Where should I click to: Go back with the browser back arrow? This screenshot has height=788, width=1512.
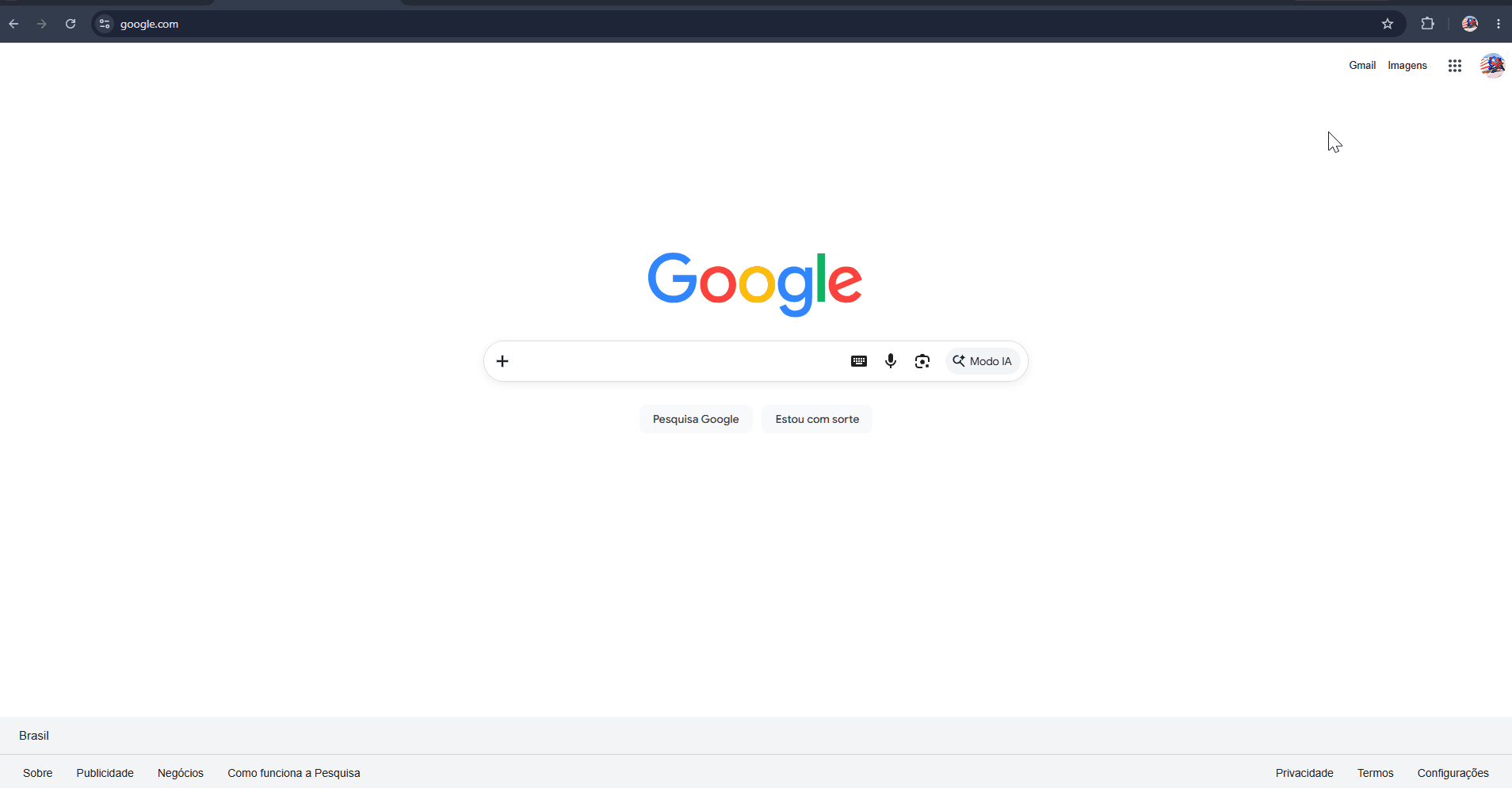point(13,24)
